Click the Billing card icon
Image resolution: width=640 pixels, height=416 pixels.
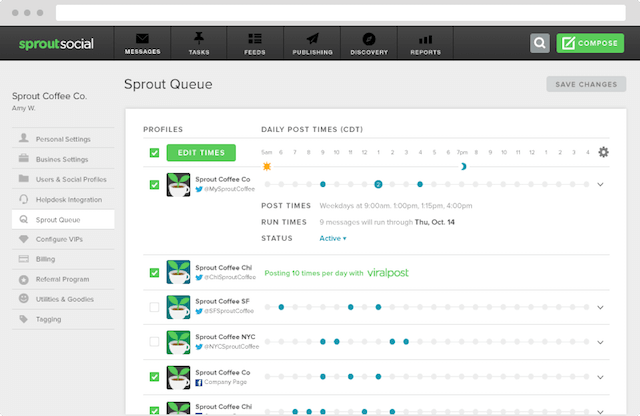point(24,259)
